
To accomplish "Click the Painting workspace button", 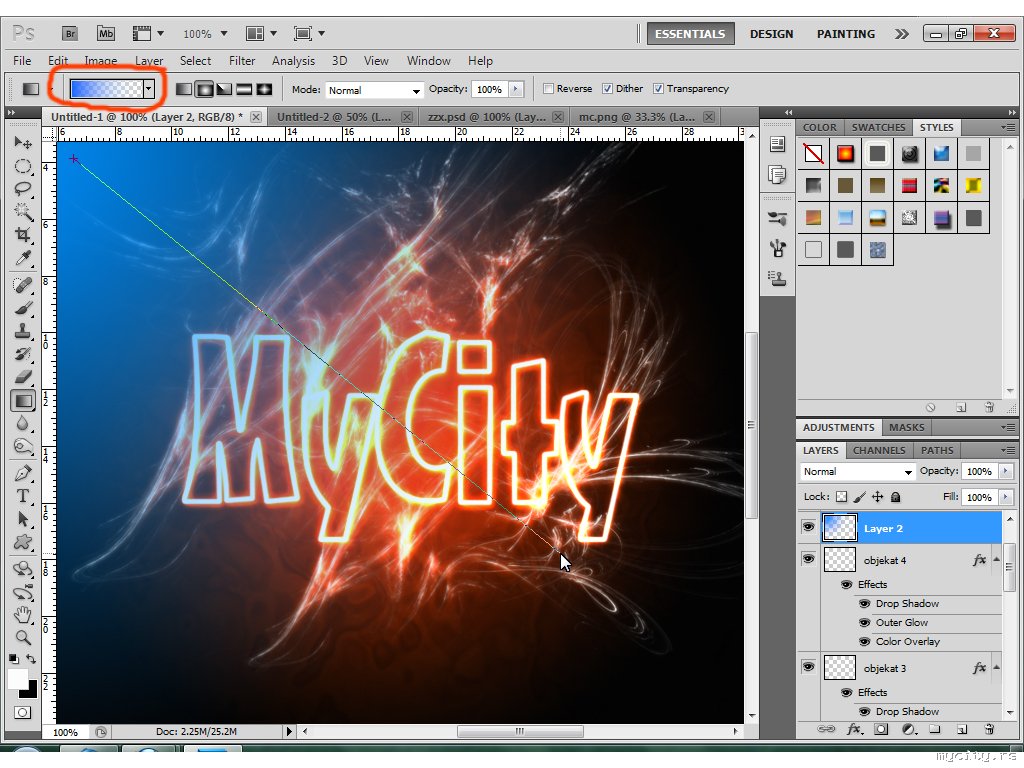I will pyautogui.click(x=845, y=34).
